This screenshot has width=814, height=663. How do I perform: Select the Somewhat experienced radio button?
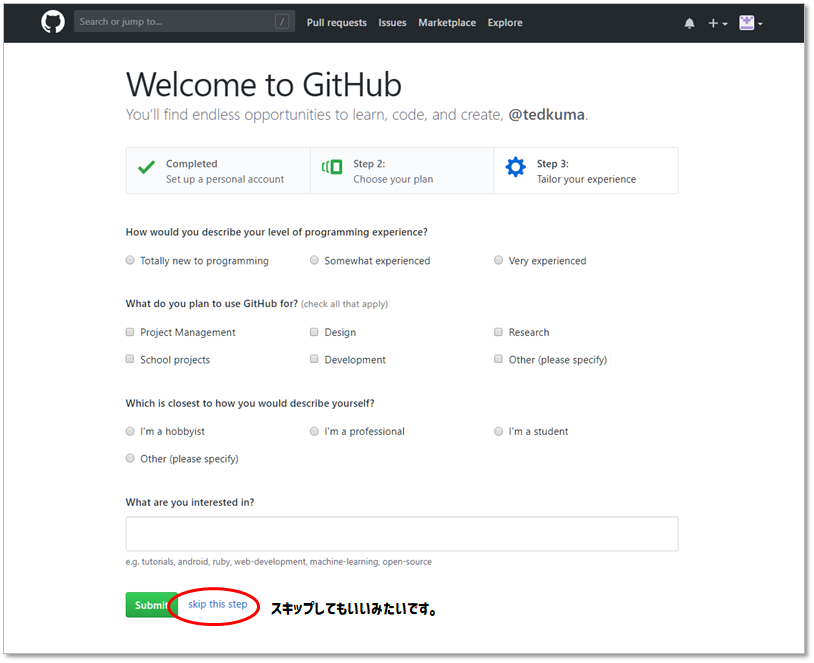(314, 259)
